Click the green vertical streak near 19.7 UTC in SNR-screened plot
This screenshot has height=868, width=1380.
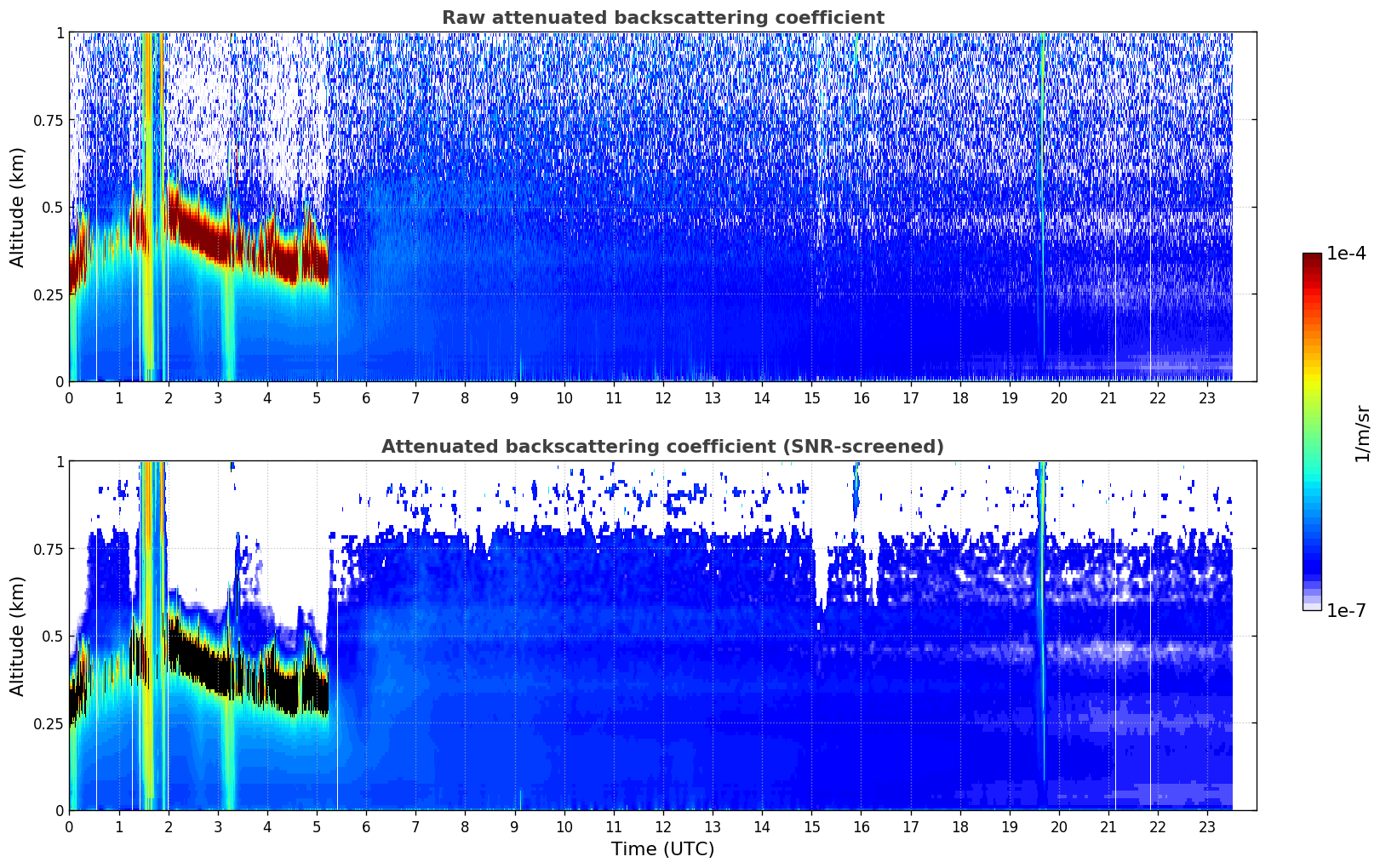point(1042,621)
